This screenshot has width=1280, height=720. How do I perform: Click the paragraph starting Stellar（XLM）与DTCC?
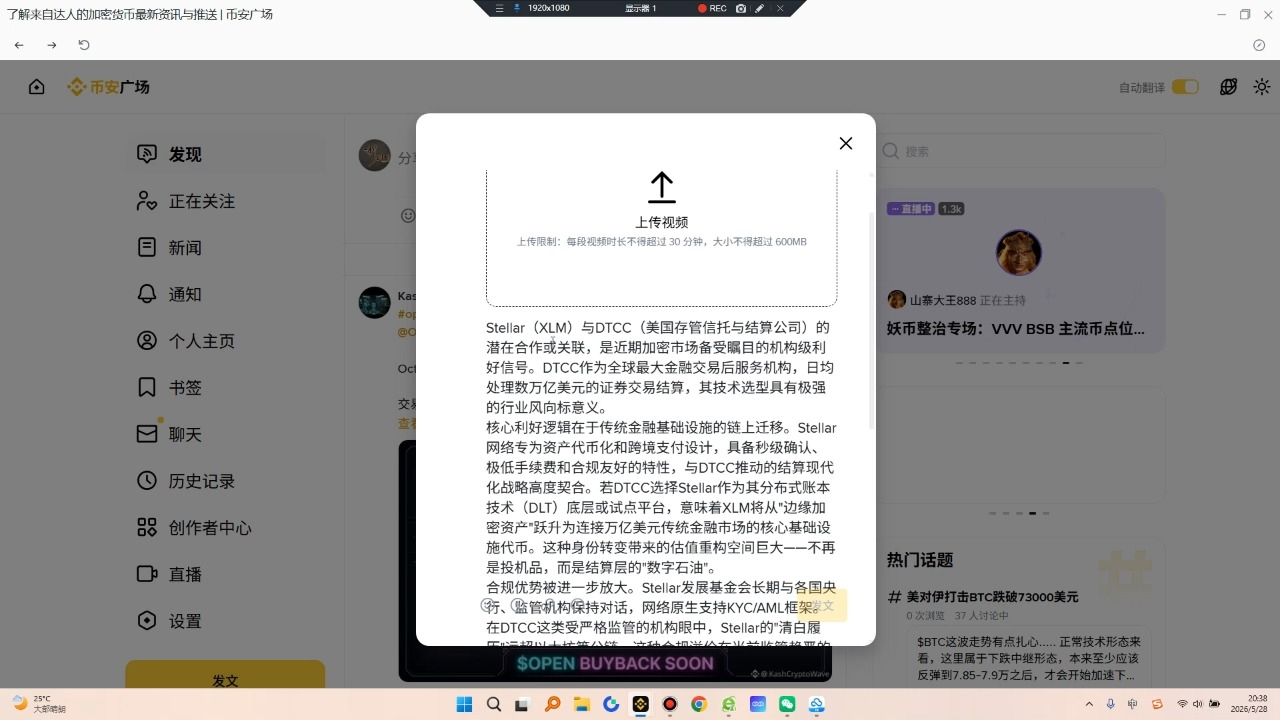661,367
